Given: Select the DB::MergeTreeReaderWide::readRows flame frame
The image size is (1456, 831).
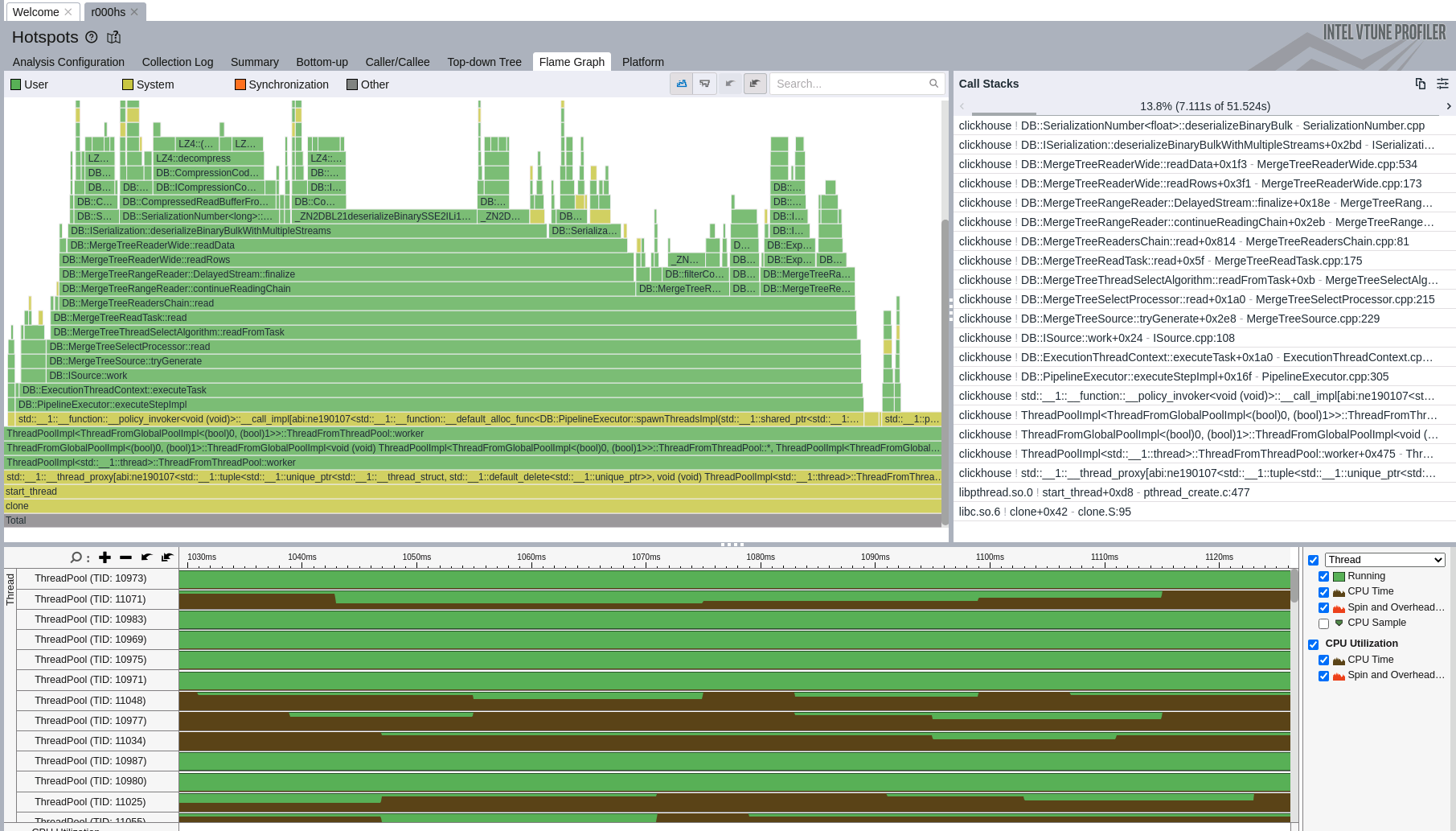Looking at the screenshot, I should click(347, 260).
